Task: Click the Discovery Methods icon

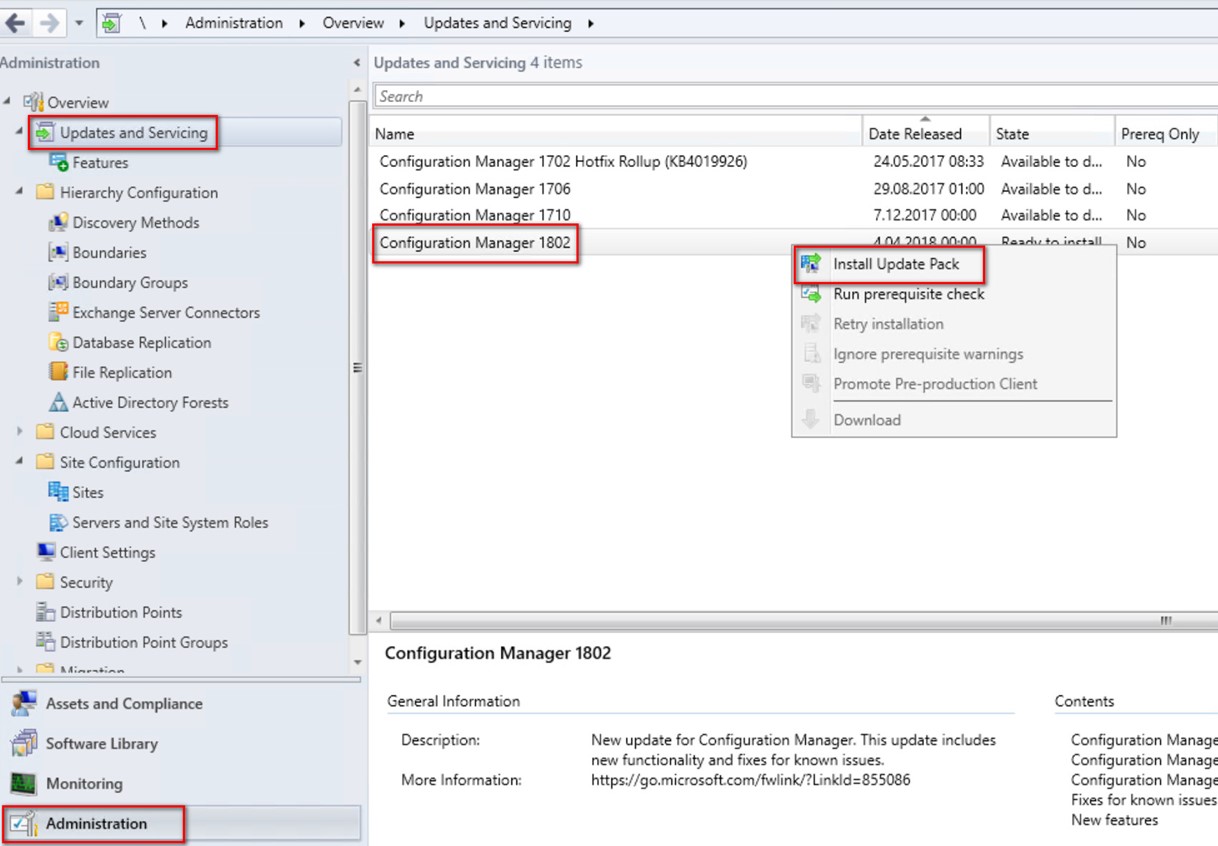Action: pyautogui.click(x=58, y=222)
